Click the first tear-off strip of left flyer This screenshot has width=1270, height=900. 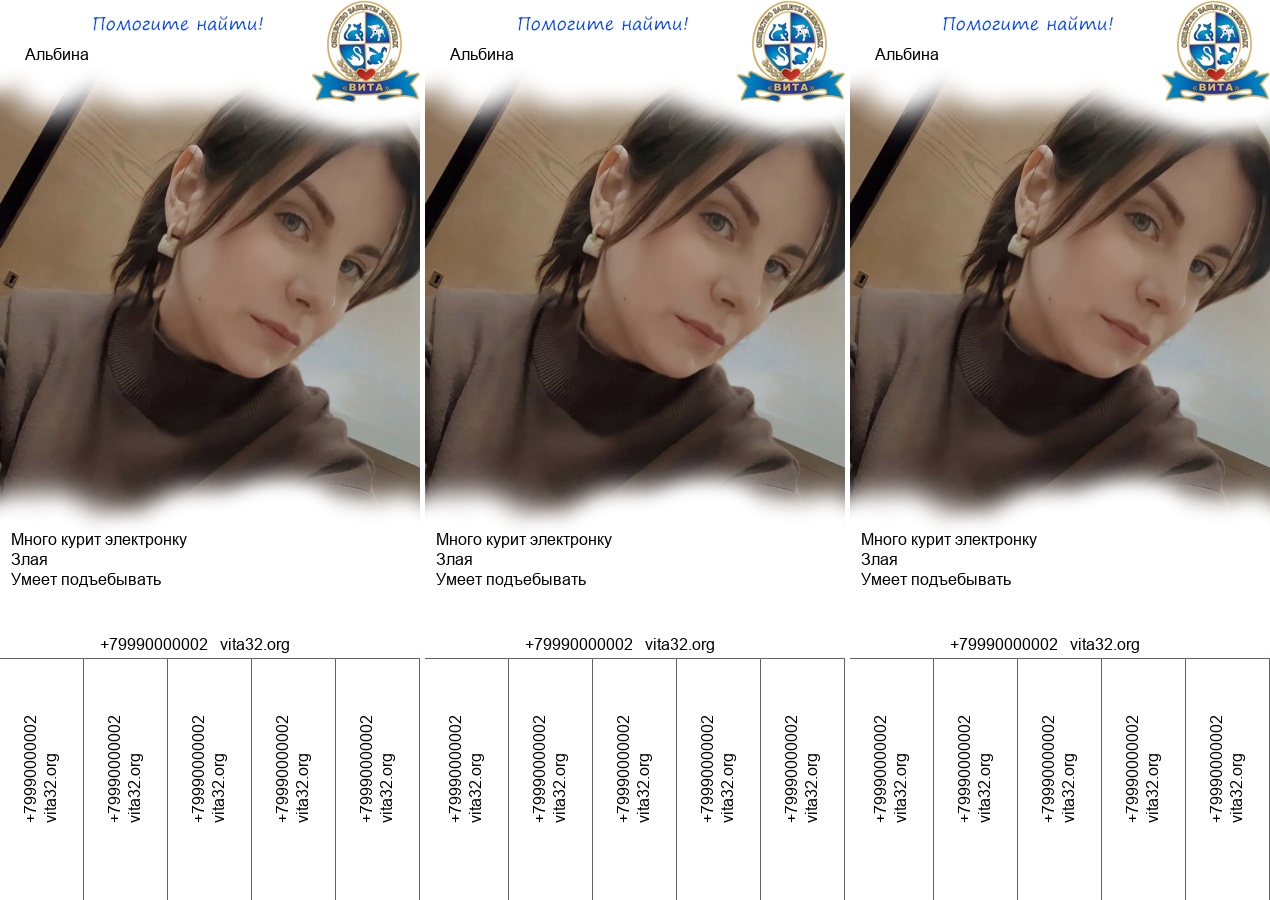point(41,768)
